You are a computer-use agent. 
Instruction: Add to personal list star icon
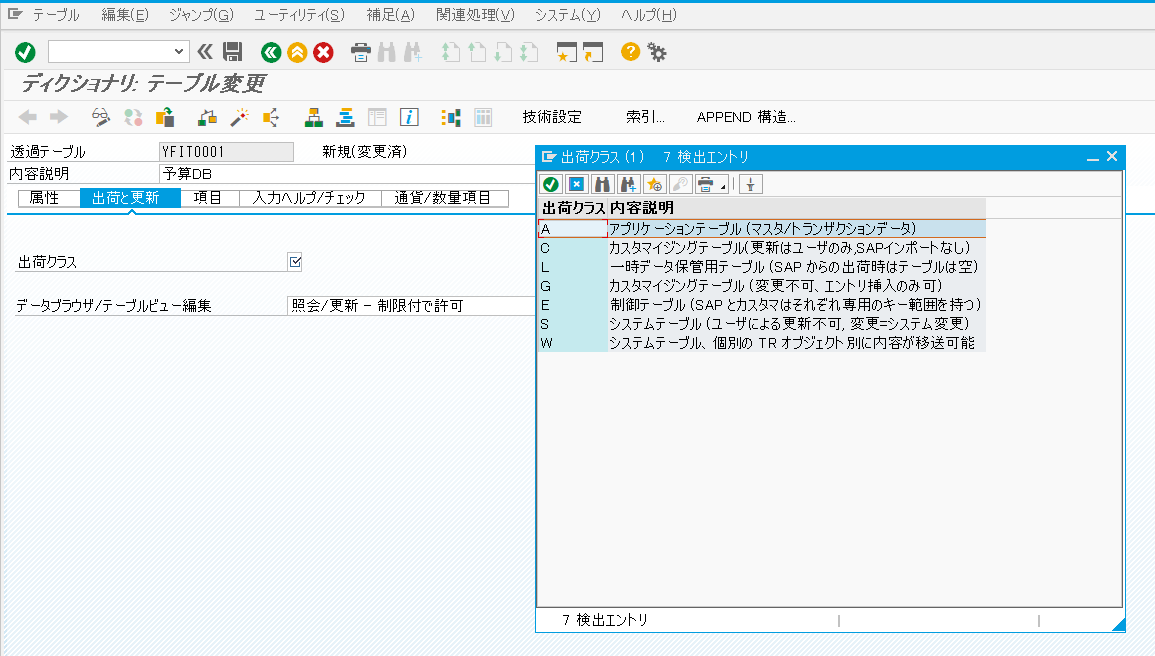[654, 184]
